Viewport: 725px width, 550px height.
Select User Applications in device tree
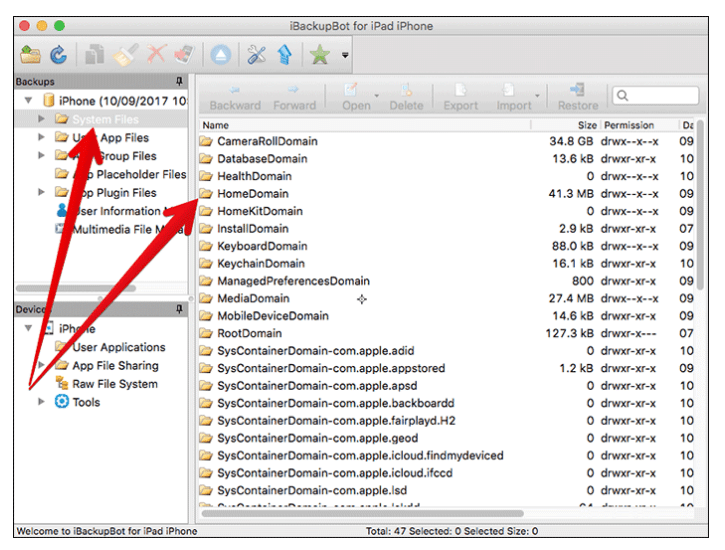click(x=118, y=347)
